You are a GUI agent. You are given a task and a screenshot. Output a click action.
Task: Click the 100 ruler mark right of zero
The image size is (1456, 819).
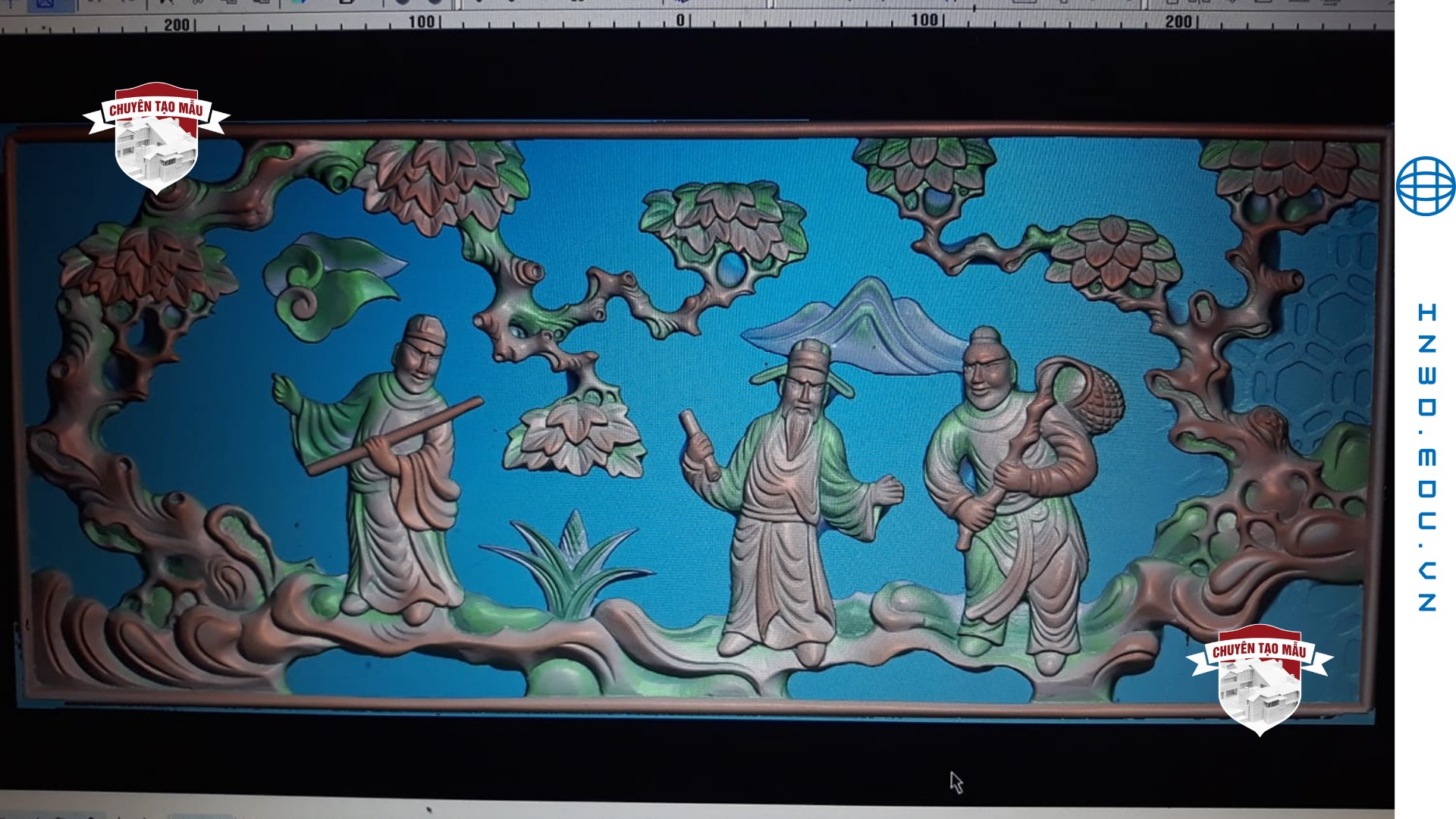[924, 20]
